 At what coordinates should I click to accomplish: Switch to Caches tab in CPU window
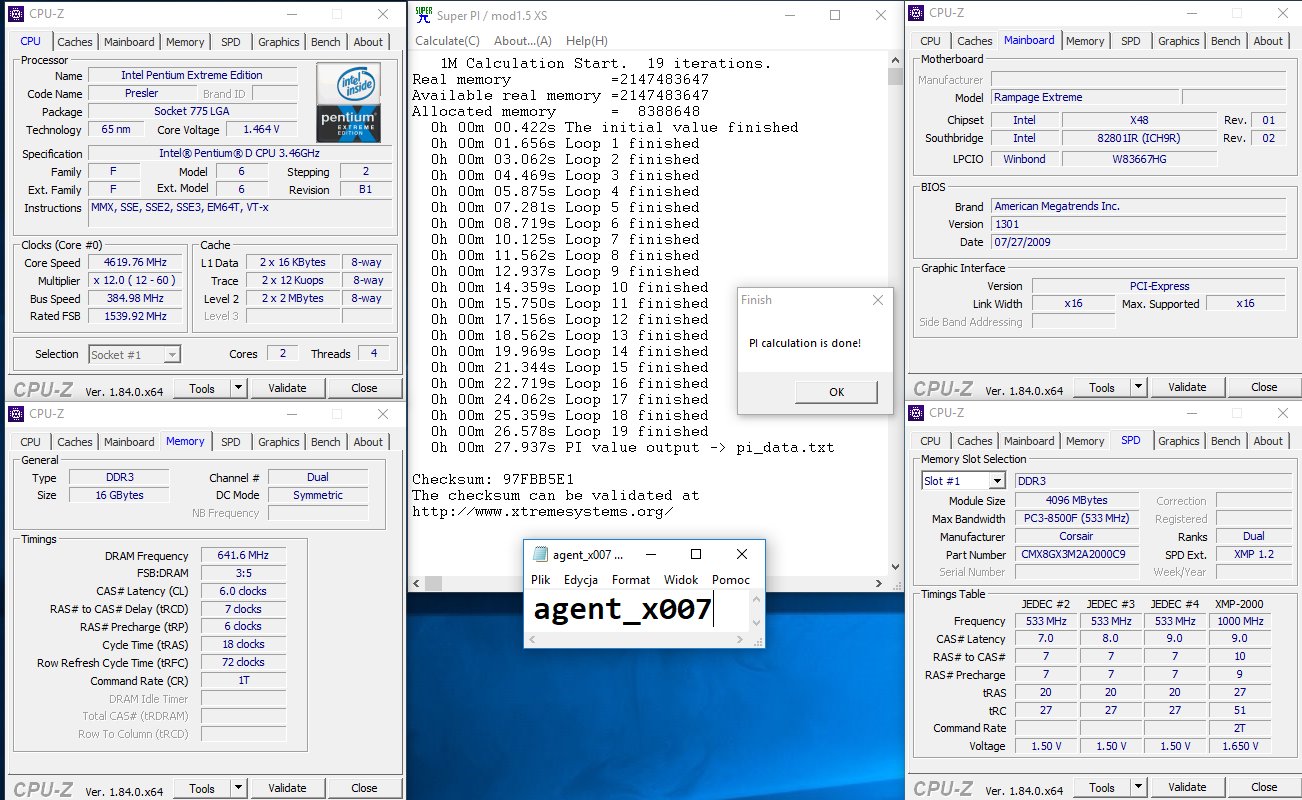[75, 42]
